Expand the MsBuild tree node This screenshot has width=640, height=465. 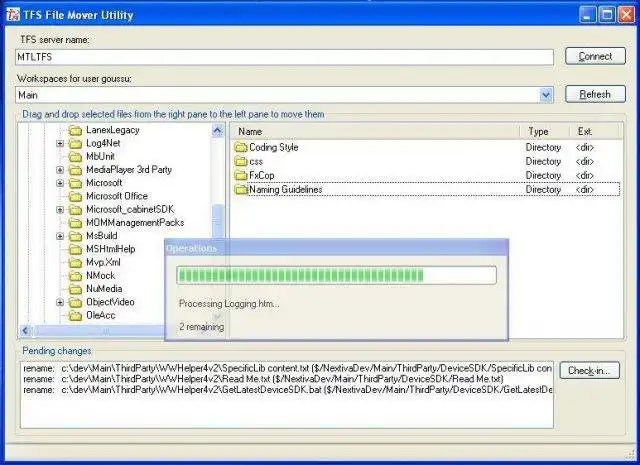(60, 236)
